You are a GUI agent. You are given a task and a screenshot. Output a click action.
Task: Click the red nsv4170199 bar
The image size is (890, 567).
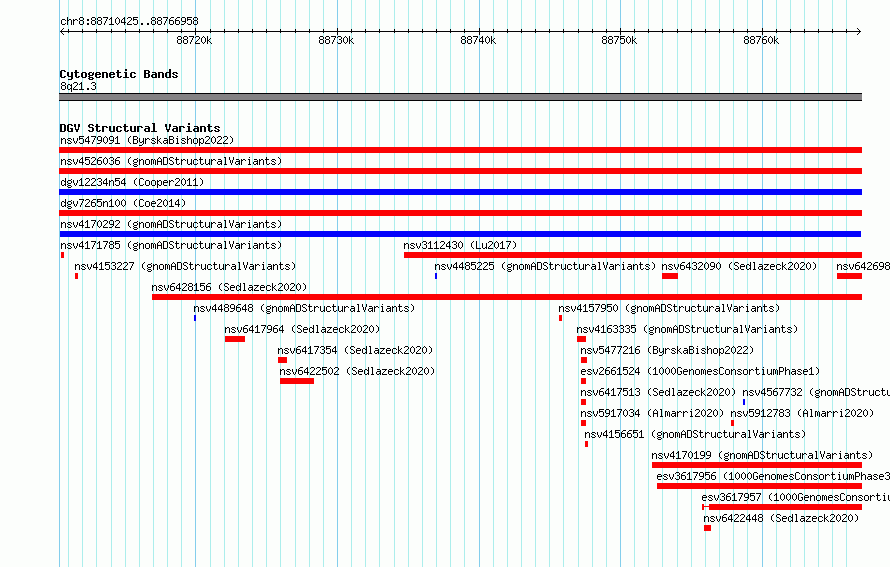(x=757, y=465)
